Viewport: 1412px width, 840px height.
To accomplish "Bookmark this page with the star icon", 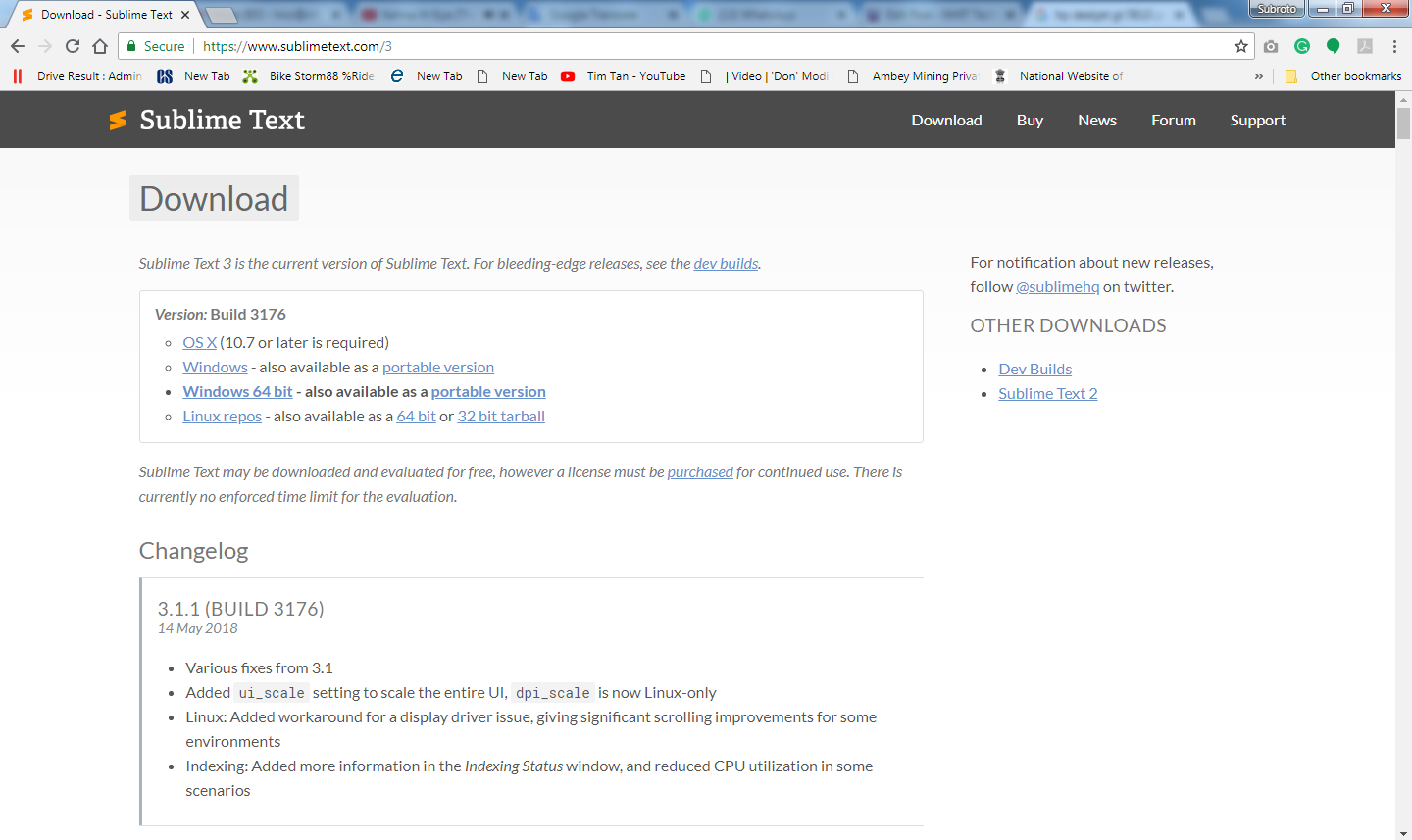I will tap(1241, 46).
